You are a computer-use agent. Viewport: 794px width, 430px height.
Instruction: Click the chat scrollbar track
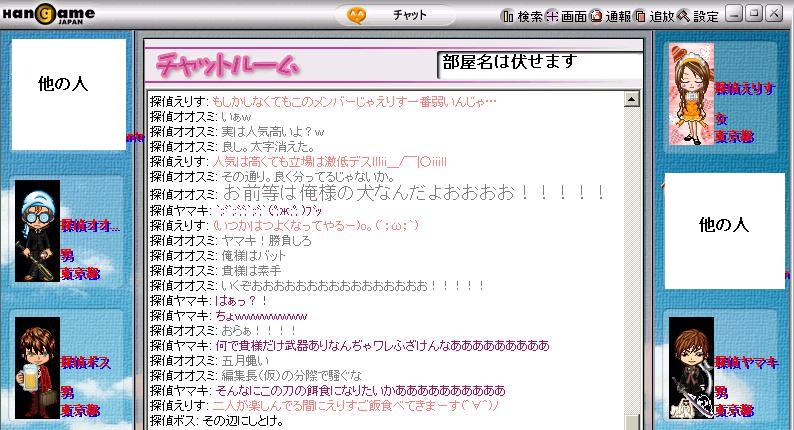point(631,261)
